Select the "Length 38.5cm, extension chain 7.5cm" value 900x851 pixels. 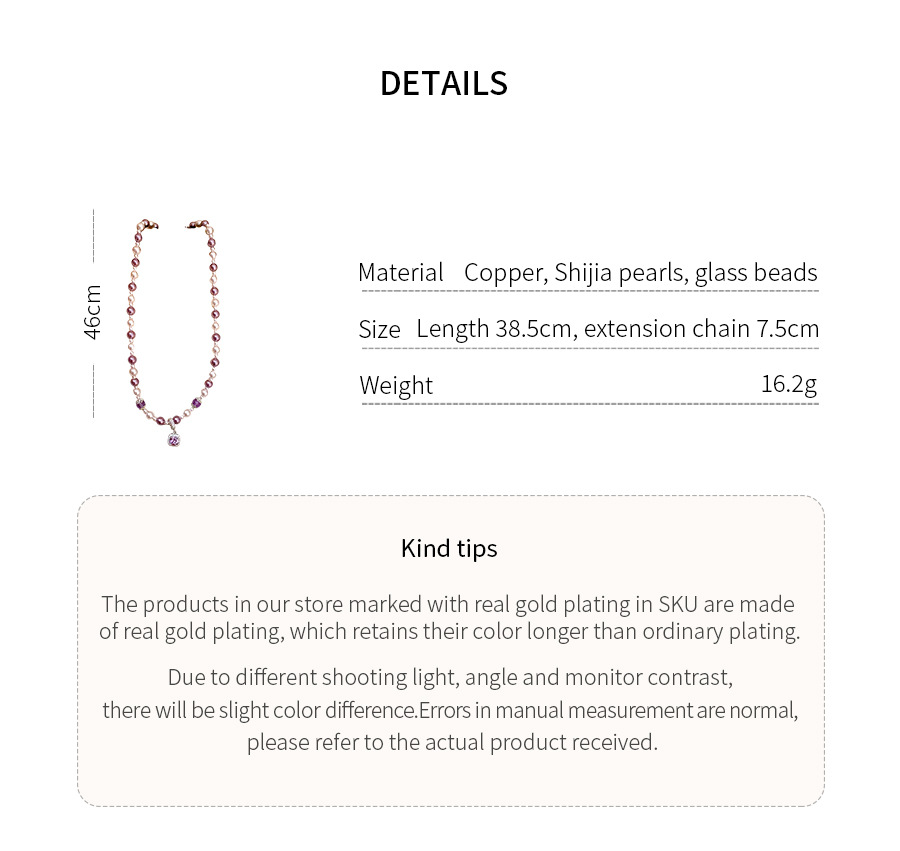pyautogui.click(x=617, y=329)
